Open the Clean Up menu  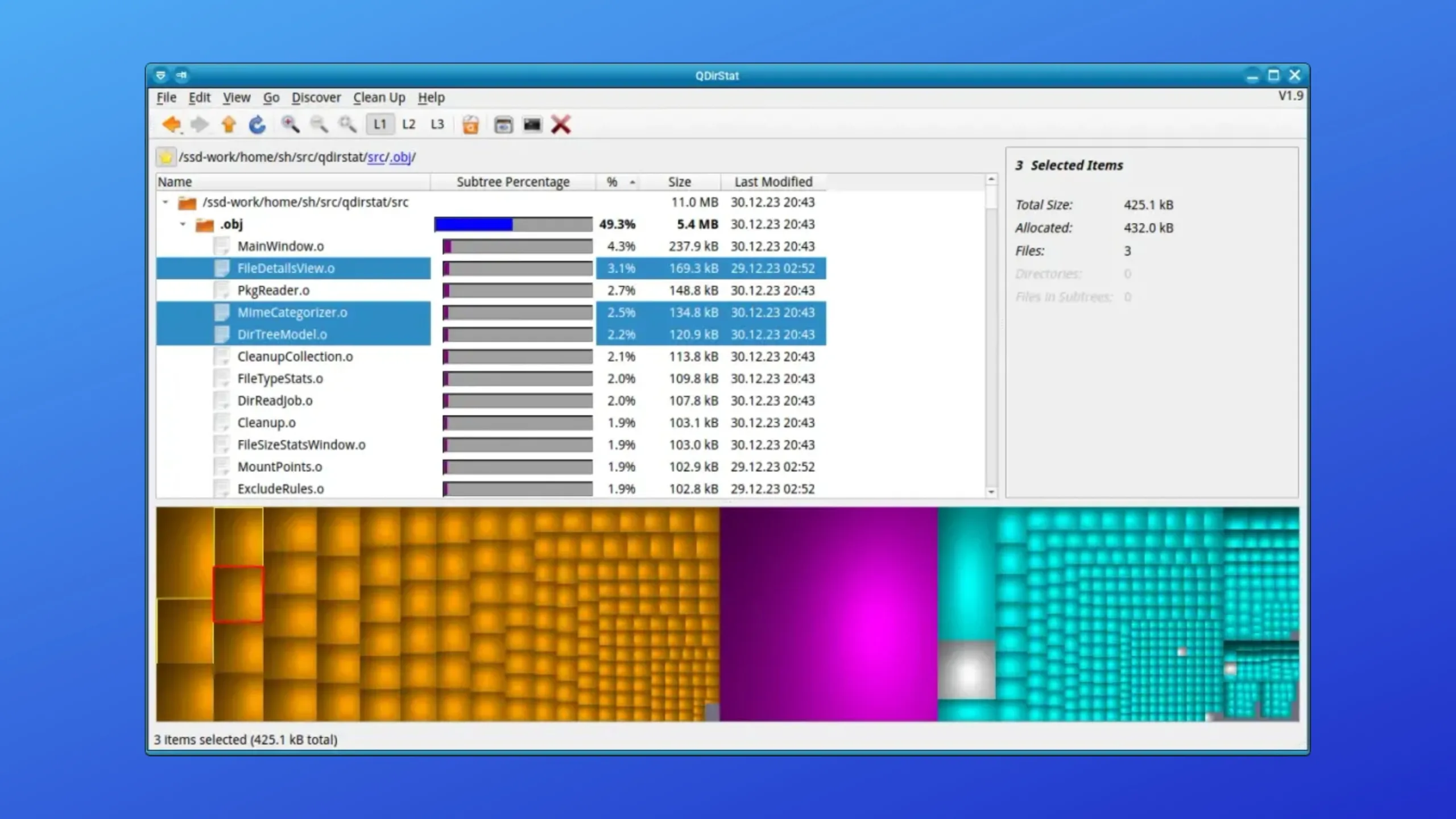tap(379, 97)
